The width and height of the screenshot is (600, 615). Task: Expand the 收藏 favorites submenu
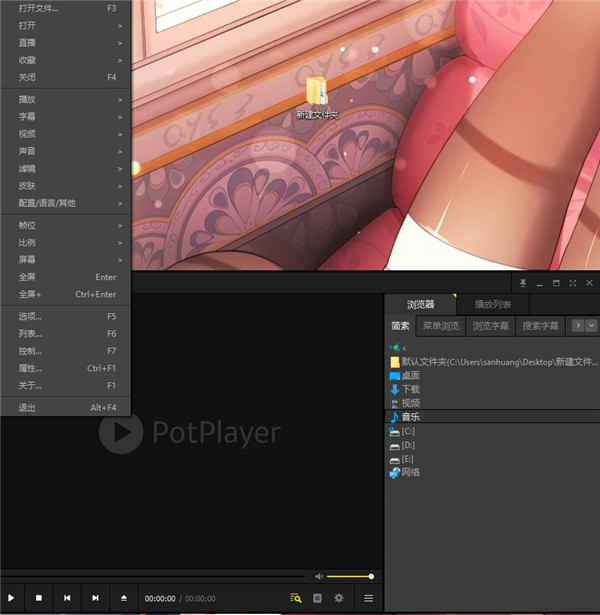66,60
